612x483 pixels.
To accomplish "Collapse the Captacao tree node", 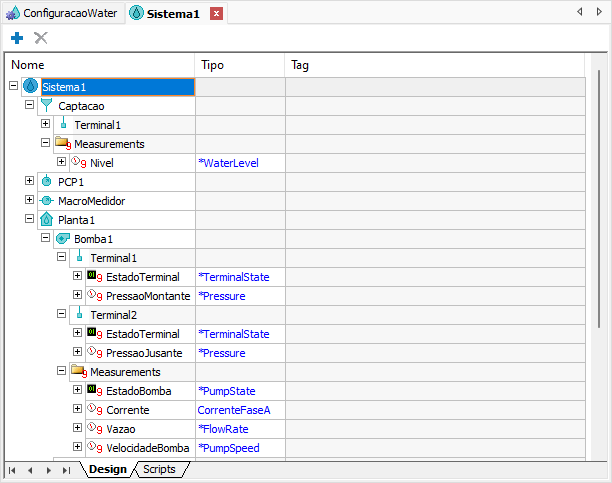I will point(29,105).
